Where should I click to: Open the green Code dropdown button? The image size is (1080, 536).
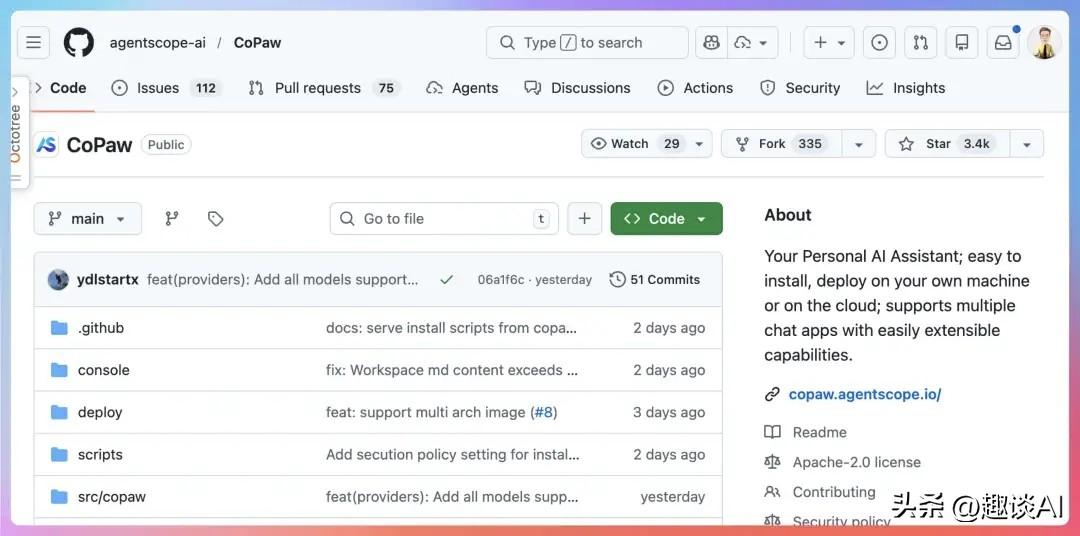tap(666, 218)
